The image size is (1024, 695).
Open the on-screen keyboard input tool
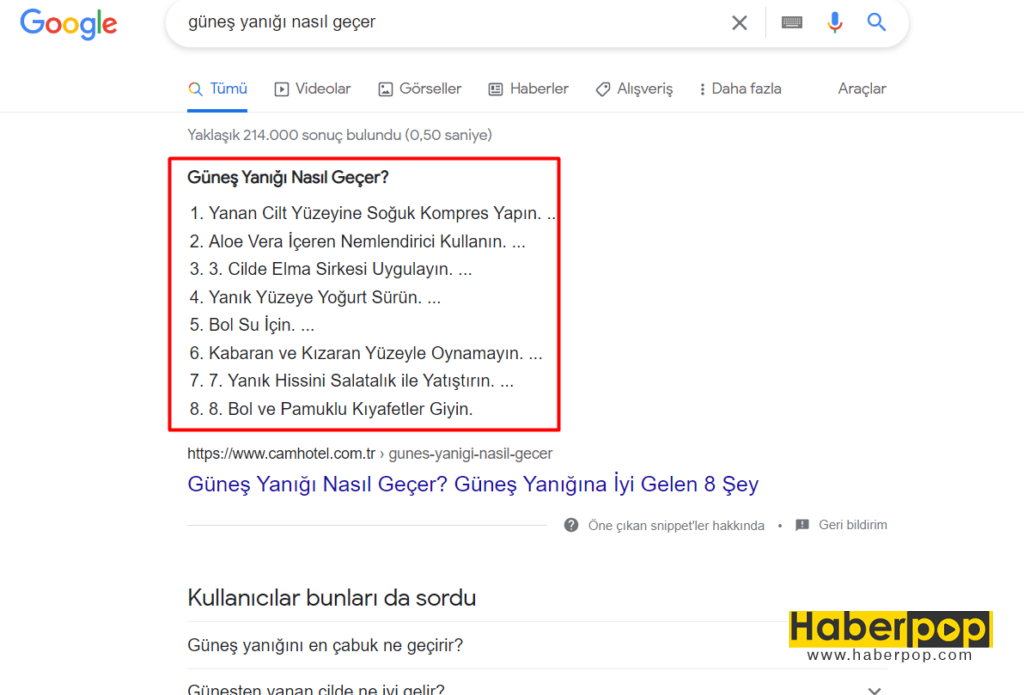[x=792, y=23]
